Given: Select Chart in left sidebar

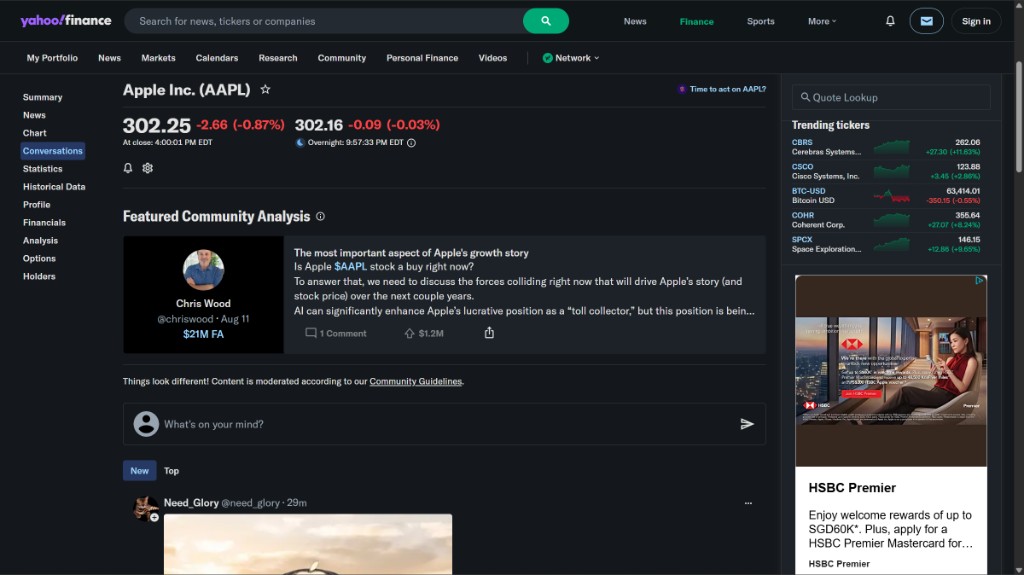Looking at the screenshot, I should [x=35, y=133].
